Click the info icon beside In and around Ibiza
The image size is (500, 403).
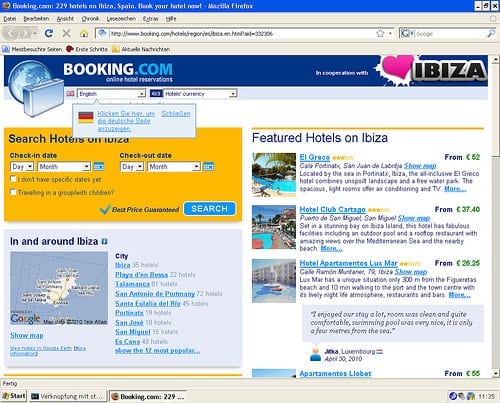tap(104, 241)
